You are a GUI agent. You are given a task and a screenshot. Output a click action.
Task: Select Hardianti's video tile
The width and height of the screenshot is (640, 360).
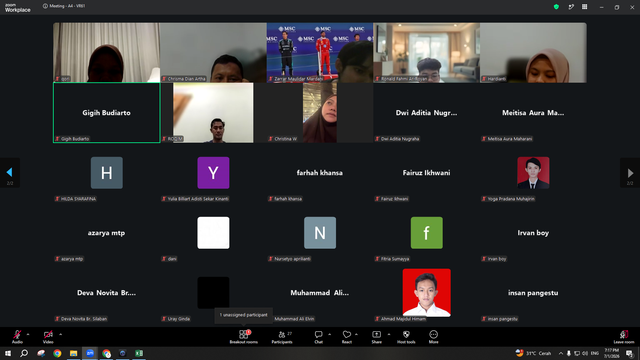533,53
